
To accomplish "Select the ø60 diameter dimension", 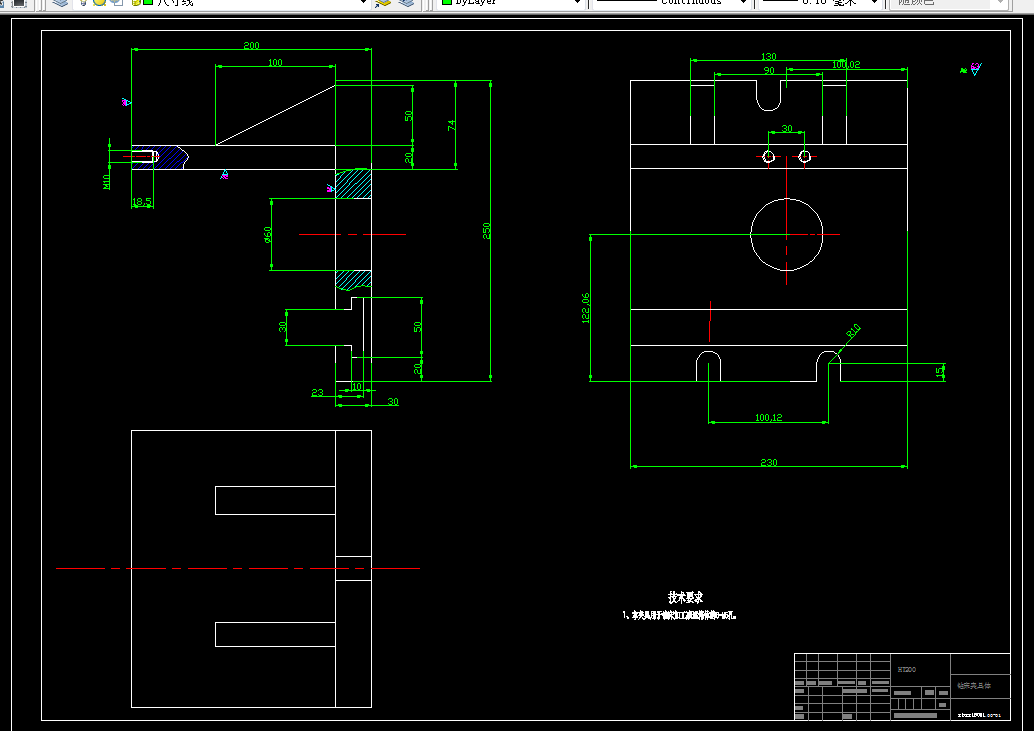I will (x=268, y=235).
